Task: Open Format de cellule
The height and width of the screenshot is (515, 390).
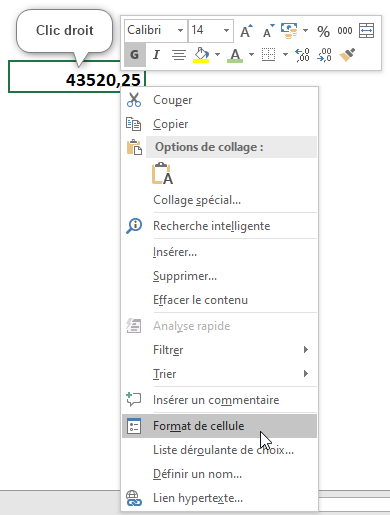Action: (x=219, y=426)
